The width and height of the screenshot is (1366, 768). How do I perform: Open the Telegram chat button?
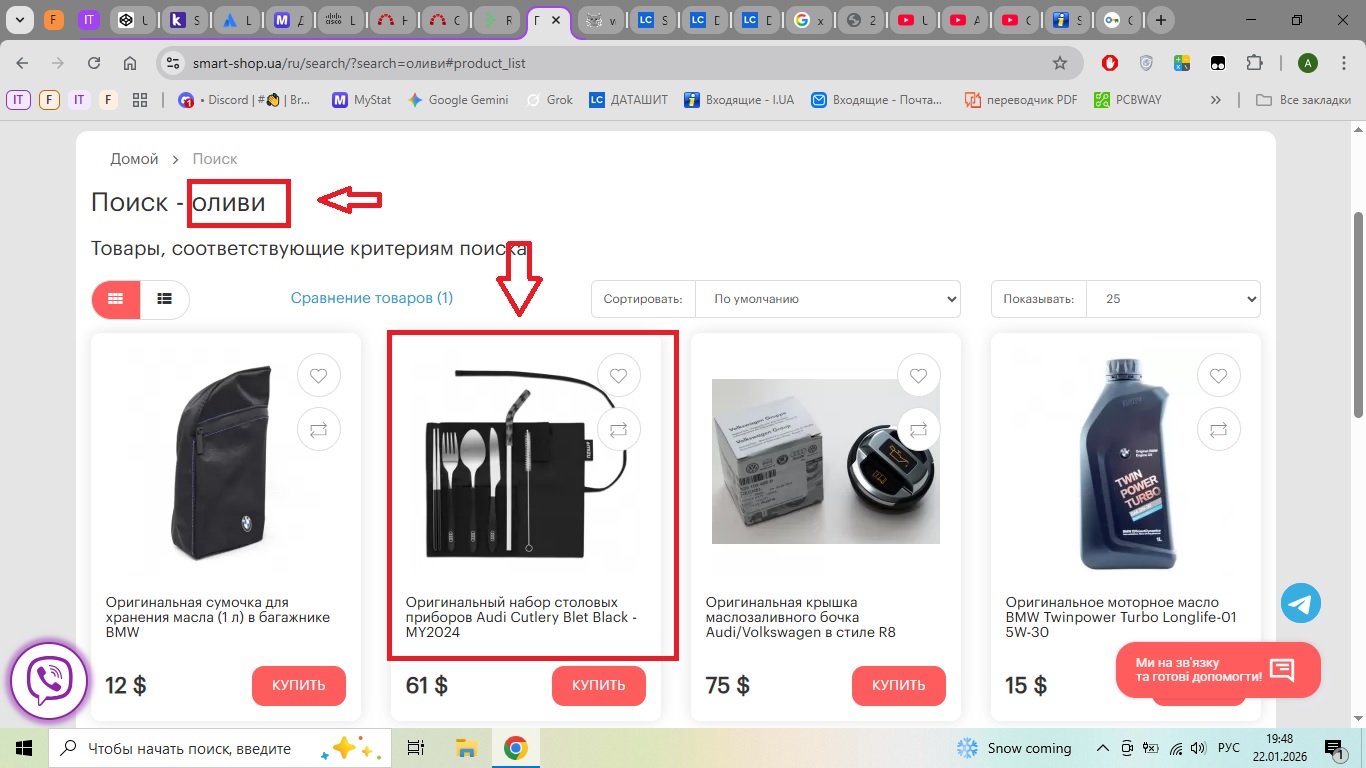click(x=1301, y=604)
